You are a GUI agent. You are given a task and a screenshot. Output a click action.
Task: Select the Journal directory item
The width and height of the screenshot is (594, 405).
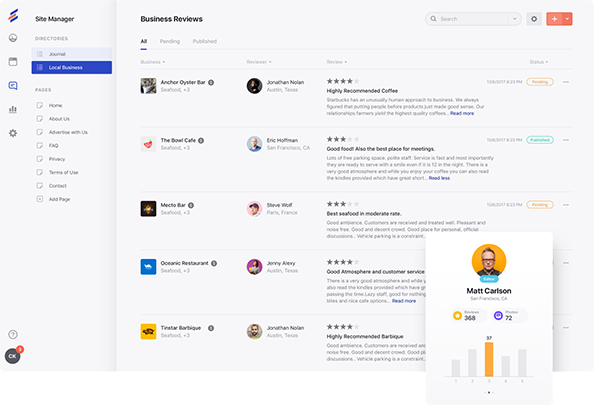(x=72, y=54)
